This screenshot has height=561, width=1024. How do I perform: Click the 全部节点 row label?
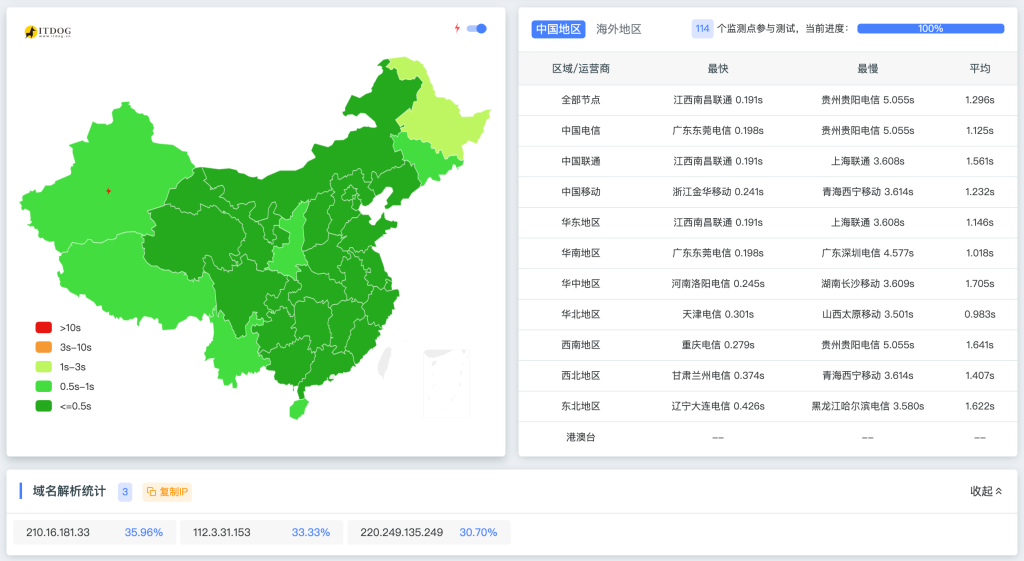point(581,100)
